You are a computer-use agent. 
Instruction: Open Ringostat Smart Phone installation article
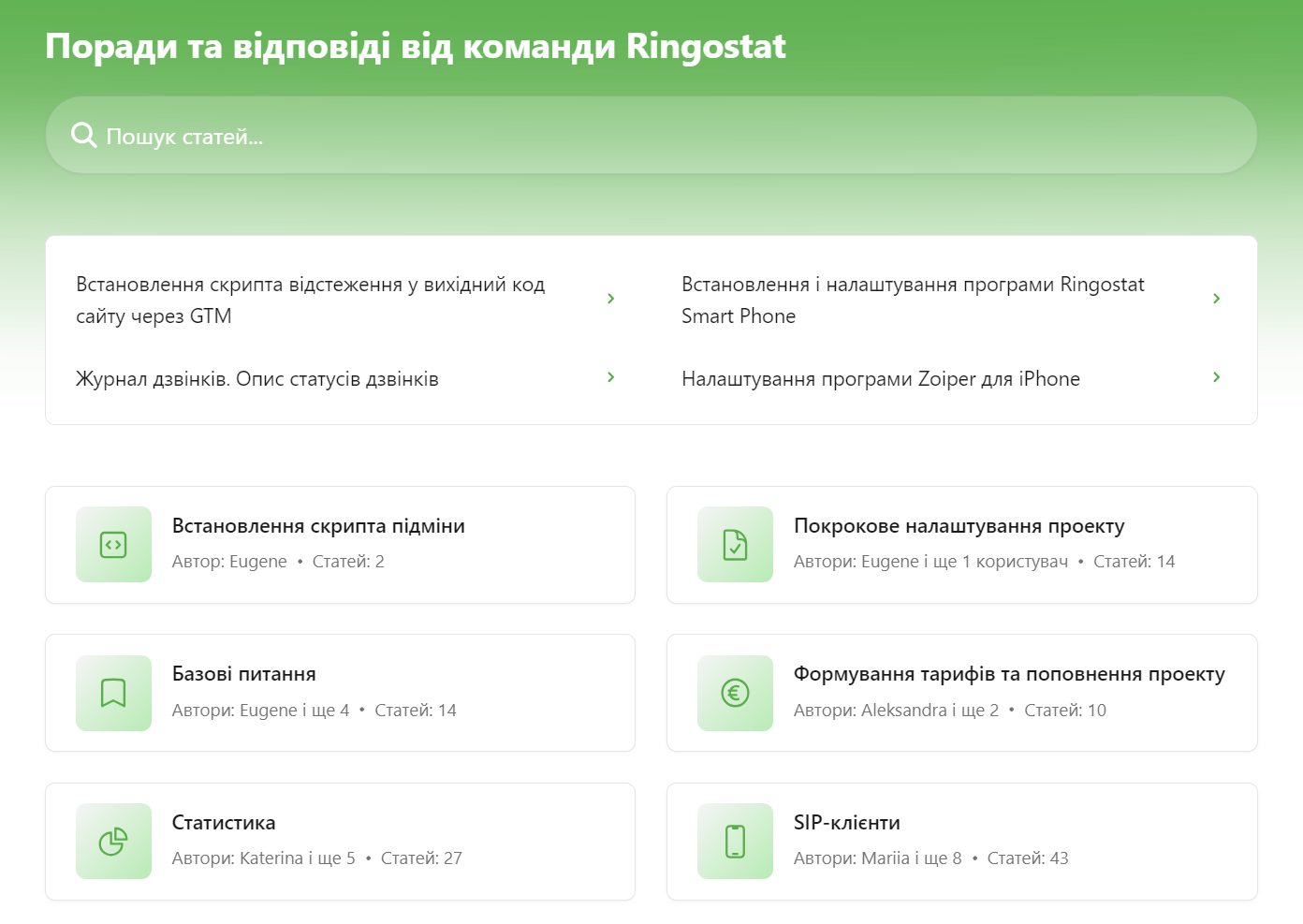point(951,300)
